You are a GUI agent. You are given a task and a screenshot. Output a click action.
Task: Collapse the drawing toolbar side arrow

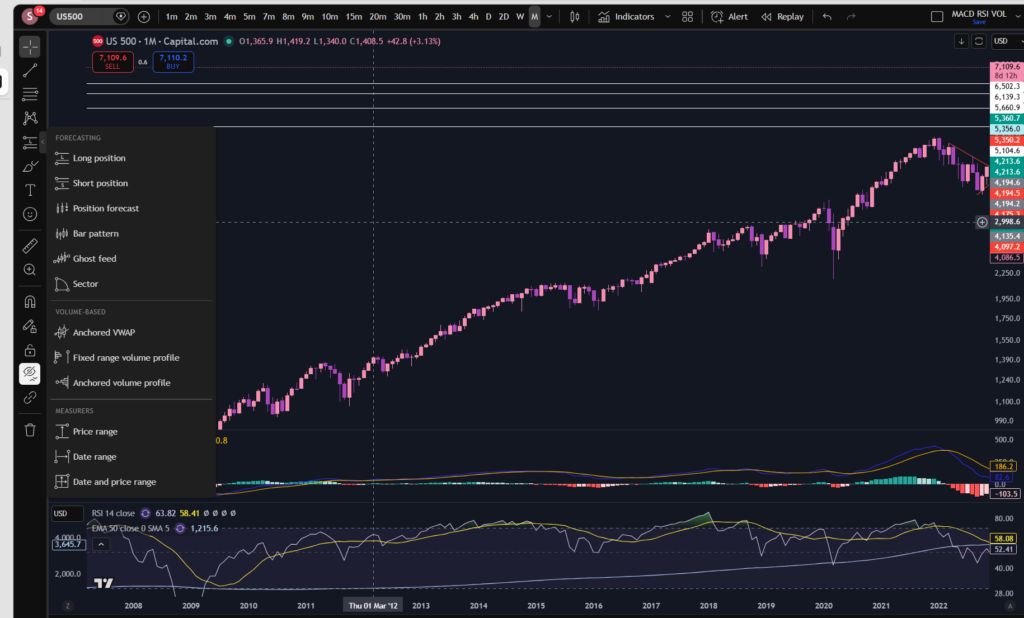click(43, 141)
